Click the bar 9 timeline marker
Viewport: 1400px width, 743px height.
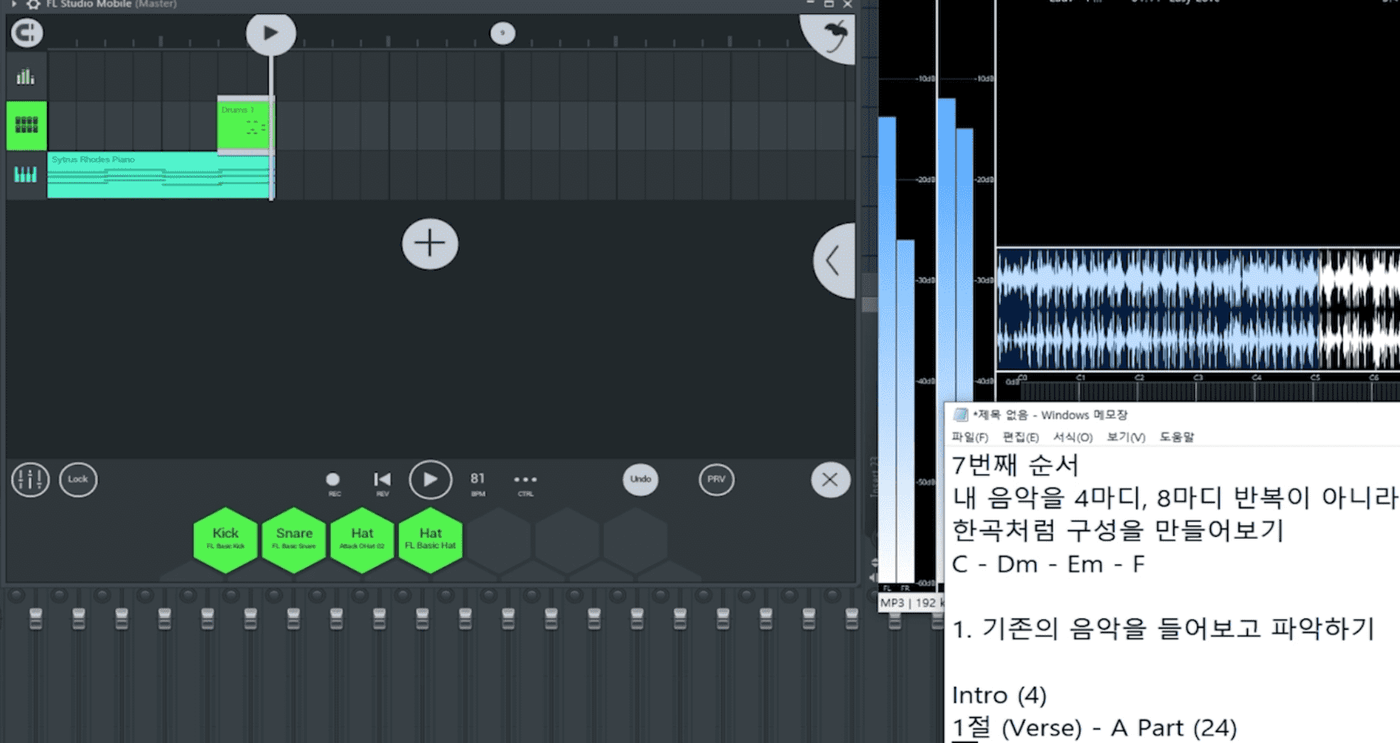(x=503, y=33)
